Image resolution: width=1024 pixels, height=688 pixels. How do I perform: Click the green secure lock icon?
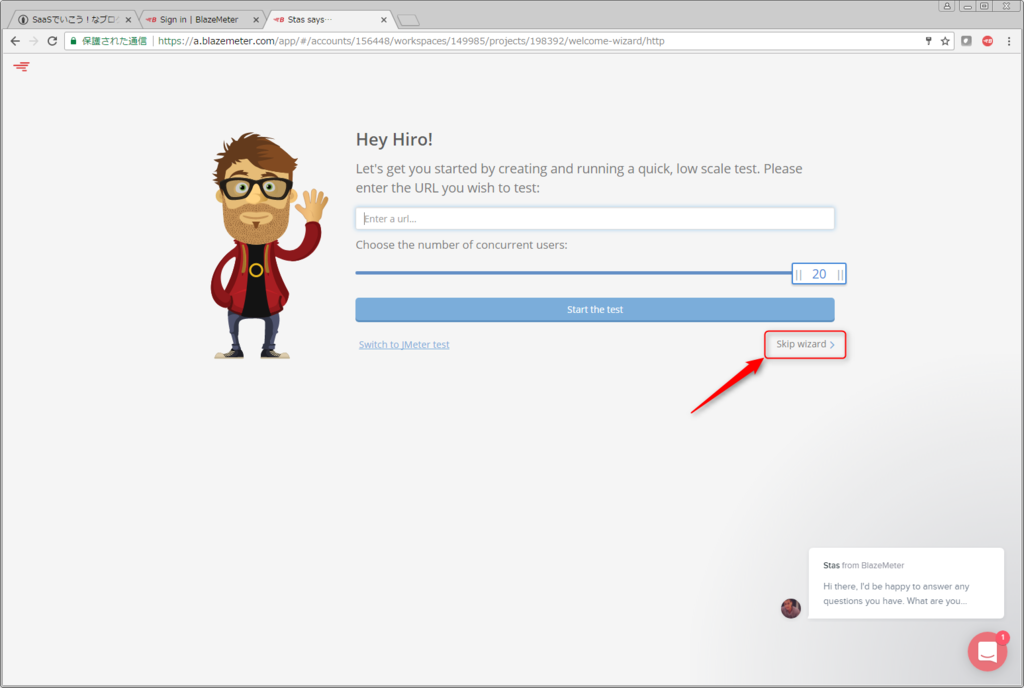pyautogui.click(x=74, y=40)
